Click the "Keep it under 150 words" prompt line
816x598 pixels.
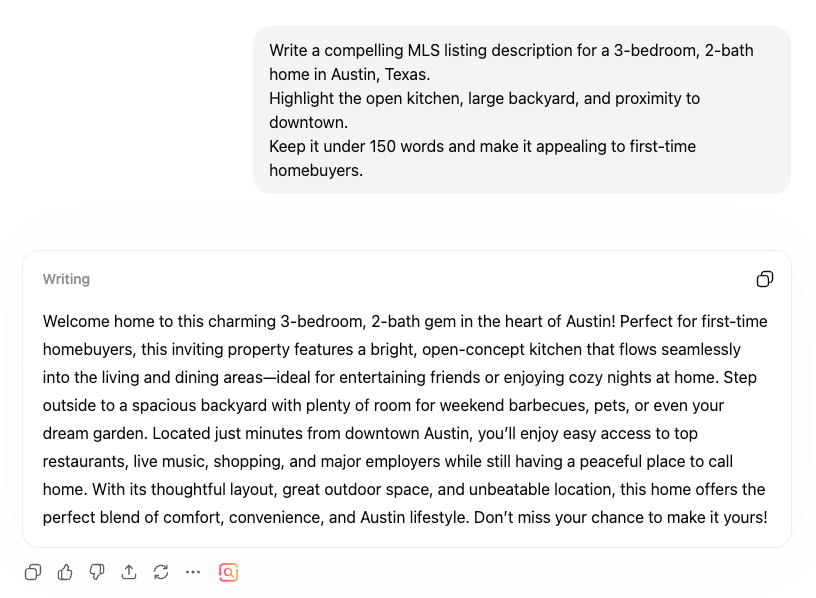(482, 146)
